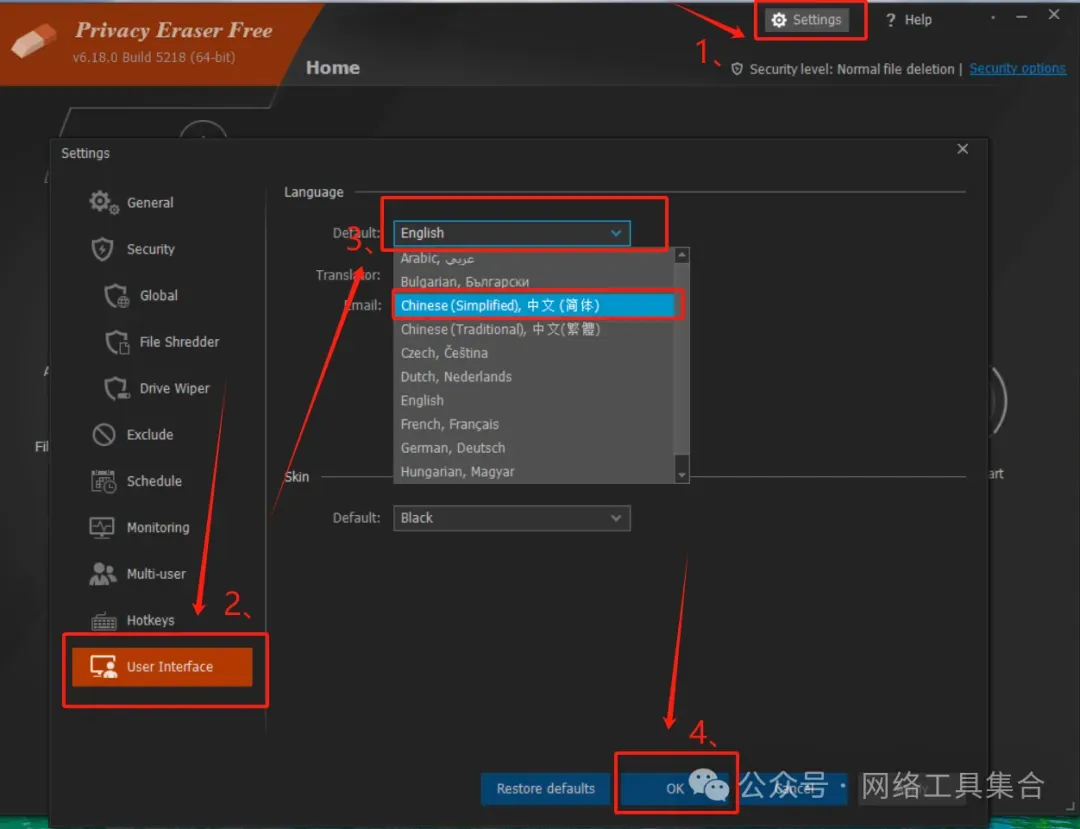This screenshot has width=1080, height=829.
Task: Click the Help question mark icon
Action: tap(890, 20)
